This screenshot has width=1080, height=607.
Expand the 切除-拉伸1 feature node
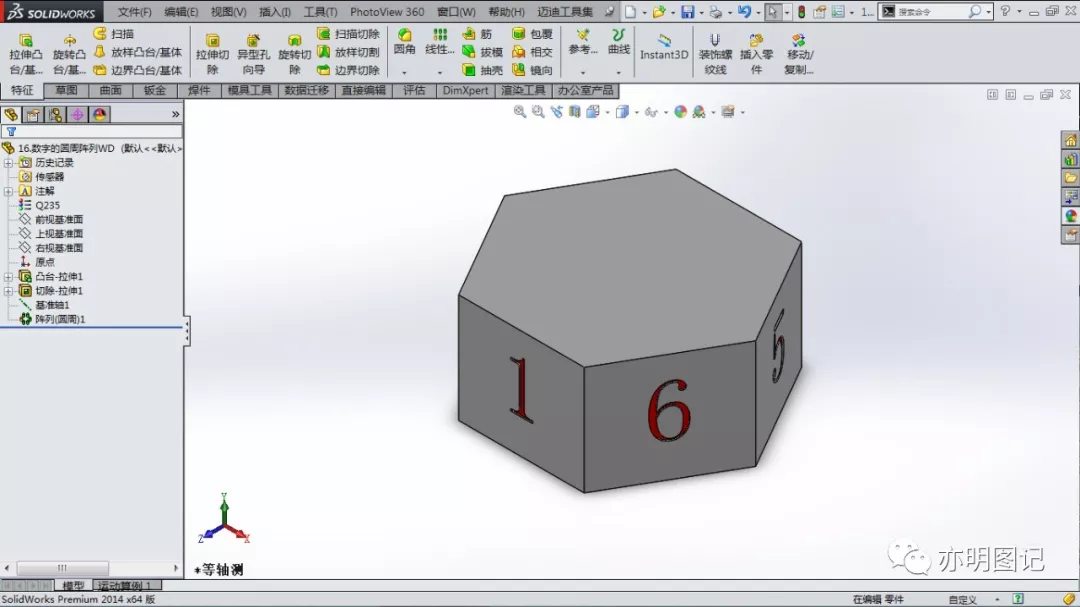8,291
